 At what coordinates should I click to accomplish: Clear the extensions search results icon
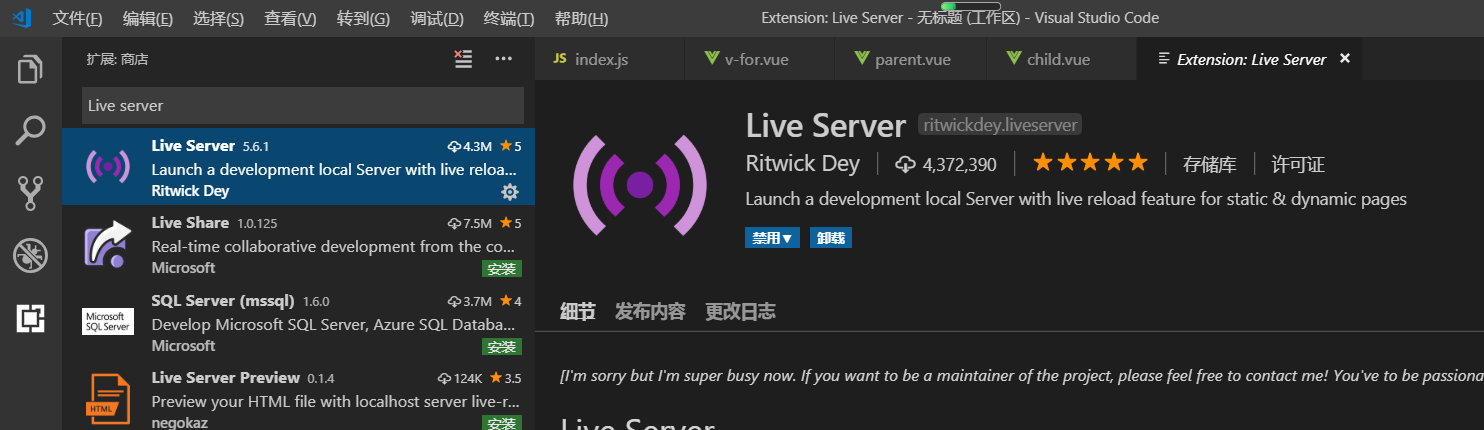point(463,59)
